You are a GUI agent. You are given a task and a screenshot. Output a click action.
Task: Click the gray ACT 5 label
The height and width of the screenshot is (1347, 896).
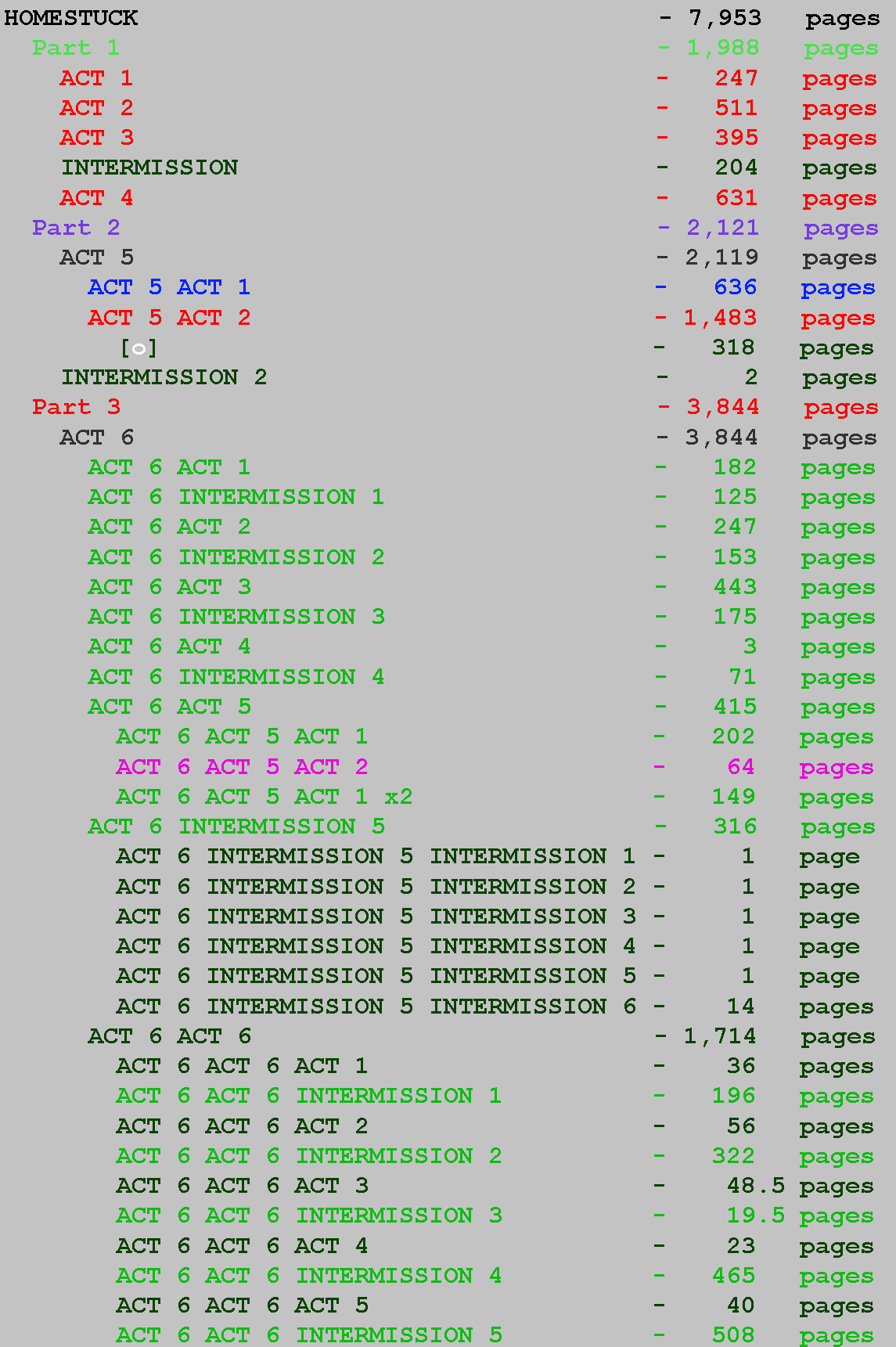[96, 258]
